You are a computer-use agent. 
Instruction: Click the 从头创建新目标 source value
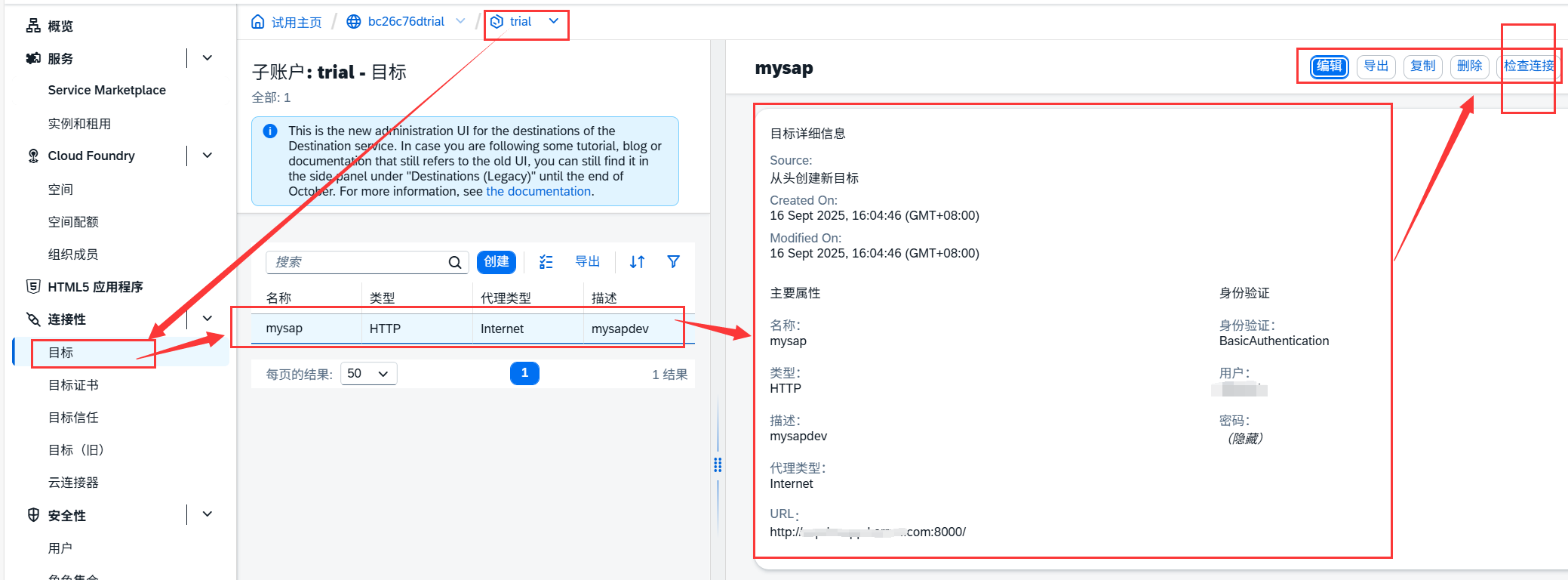click(x=814, y=178)
